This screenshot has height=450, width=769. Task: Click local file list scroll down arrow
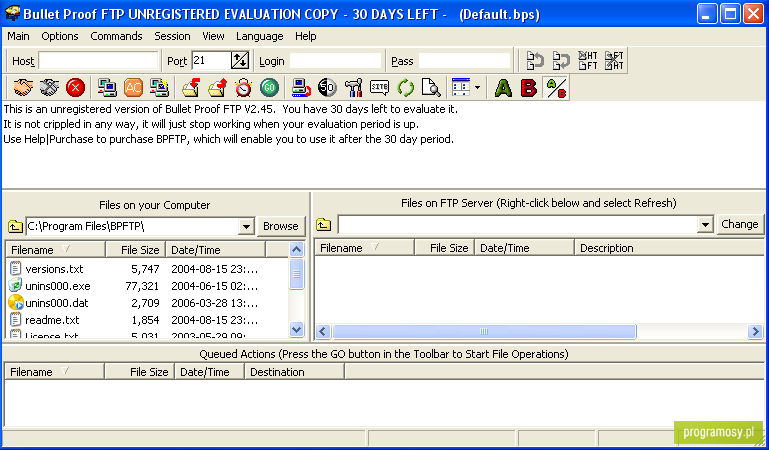(296, 329)
